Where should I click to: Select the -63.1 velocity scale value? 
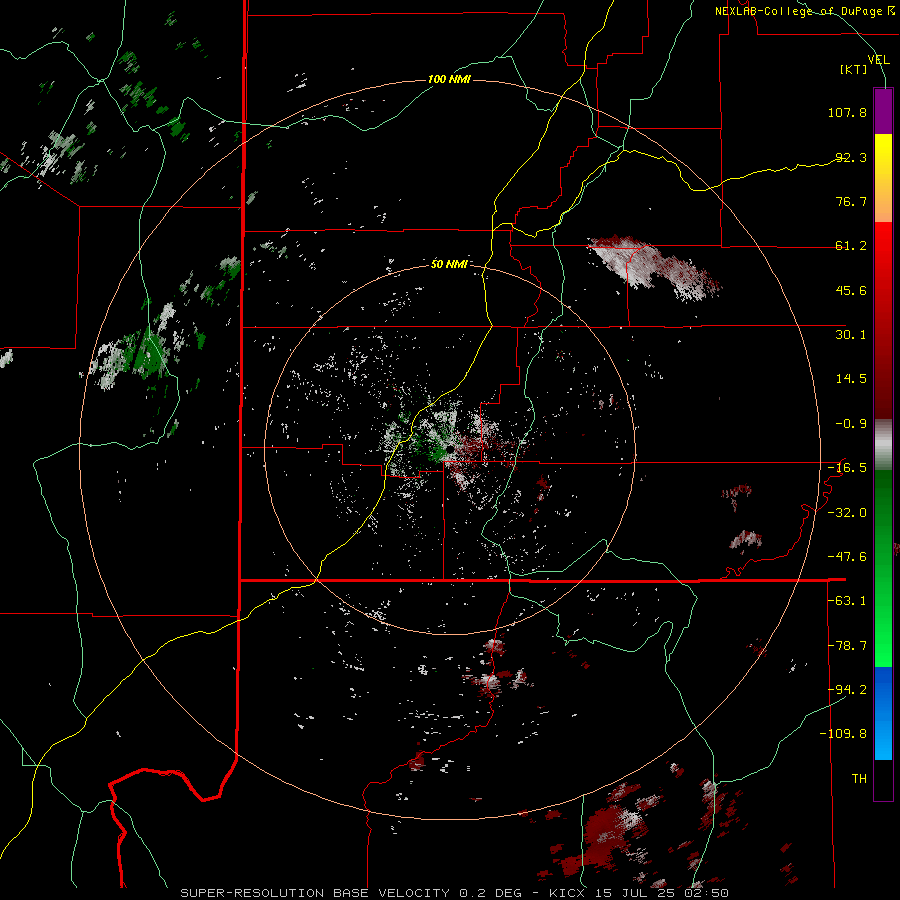click(847, 601)
